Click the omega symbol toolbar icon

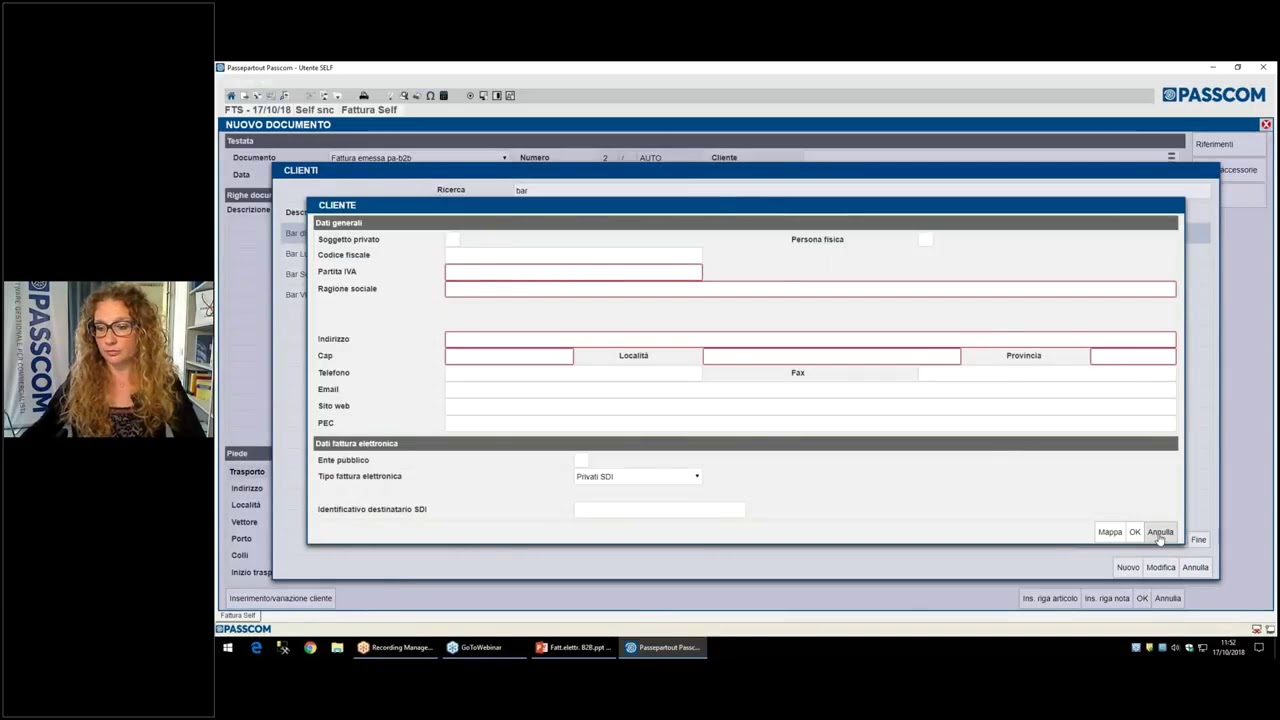430,96
